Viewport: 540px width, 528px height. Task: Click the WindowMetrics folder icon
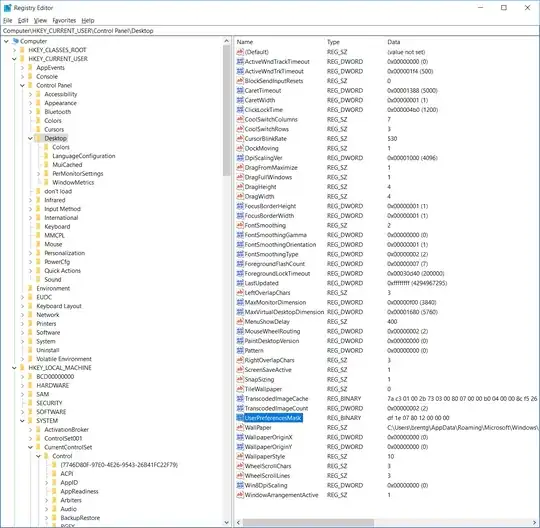pos(47,183)
